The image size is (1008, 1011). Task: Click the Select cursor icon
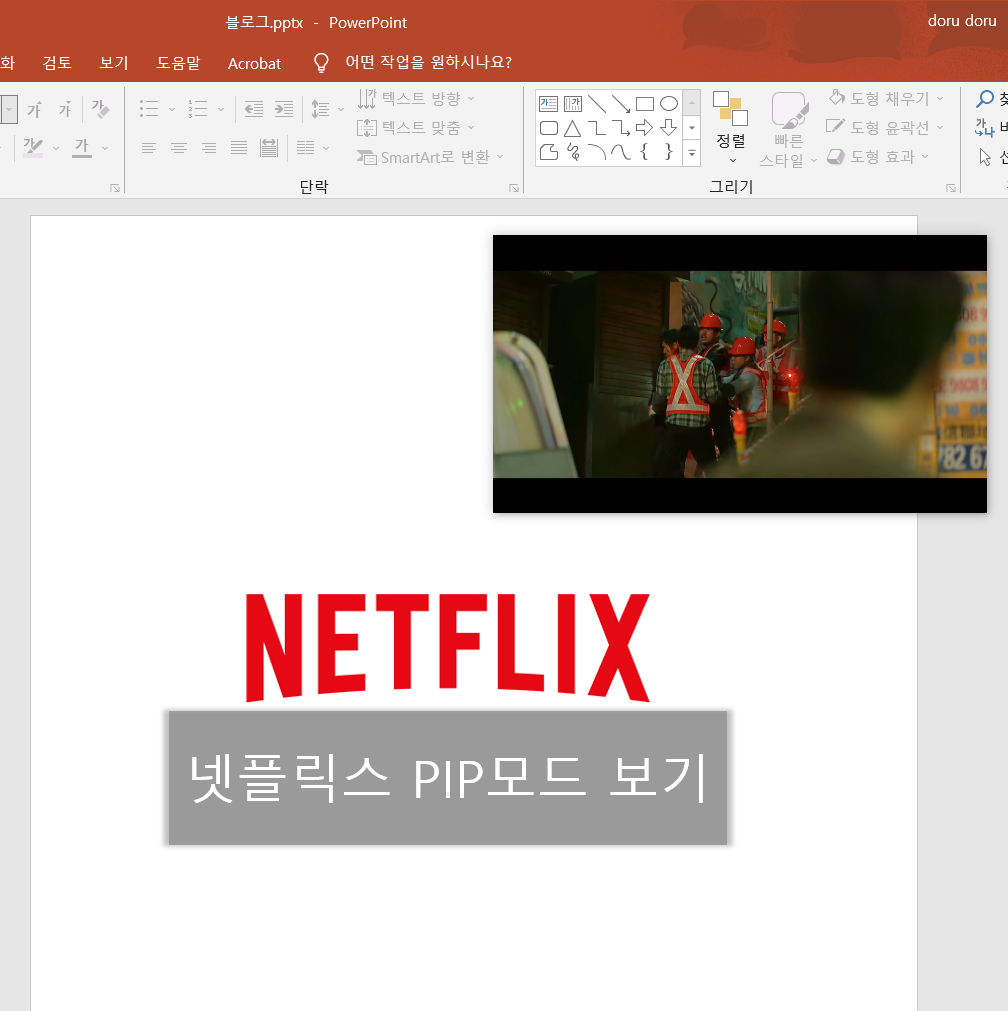click(985, 157)
